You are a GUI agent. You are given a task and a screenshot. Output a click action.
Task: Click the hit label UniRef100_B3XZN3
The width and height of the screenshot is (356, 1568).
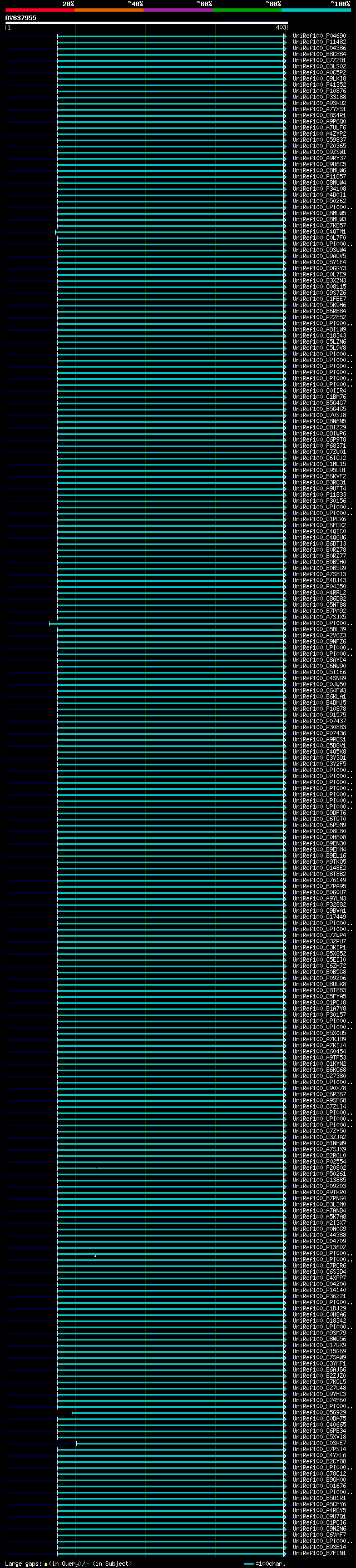(x=319, y=280)
